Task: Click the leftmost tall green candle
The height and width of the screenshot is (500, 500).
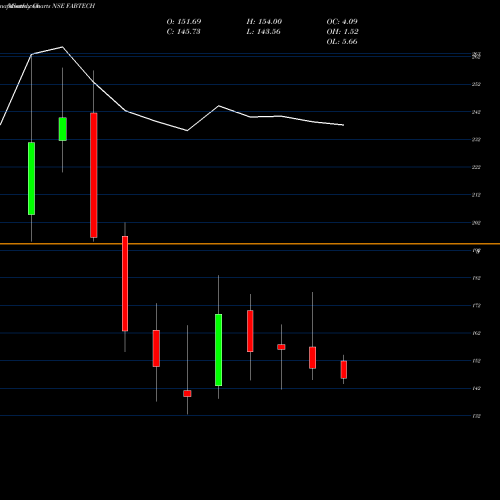Action: 31,178
